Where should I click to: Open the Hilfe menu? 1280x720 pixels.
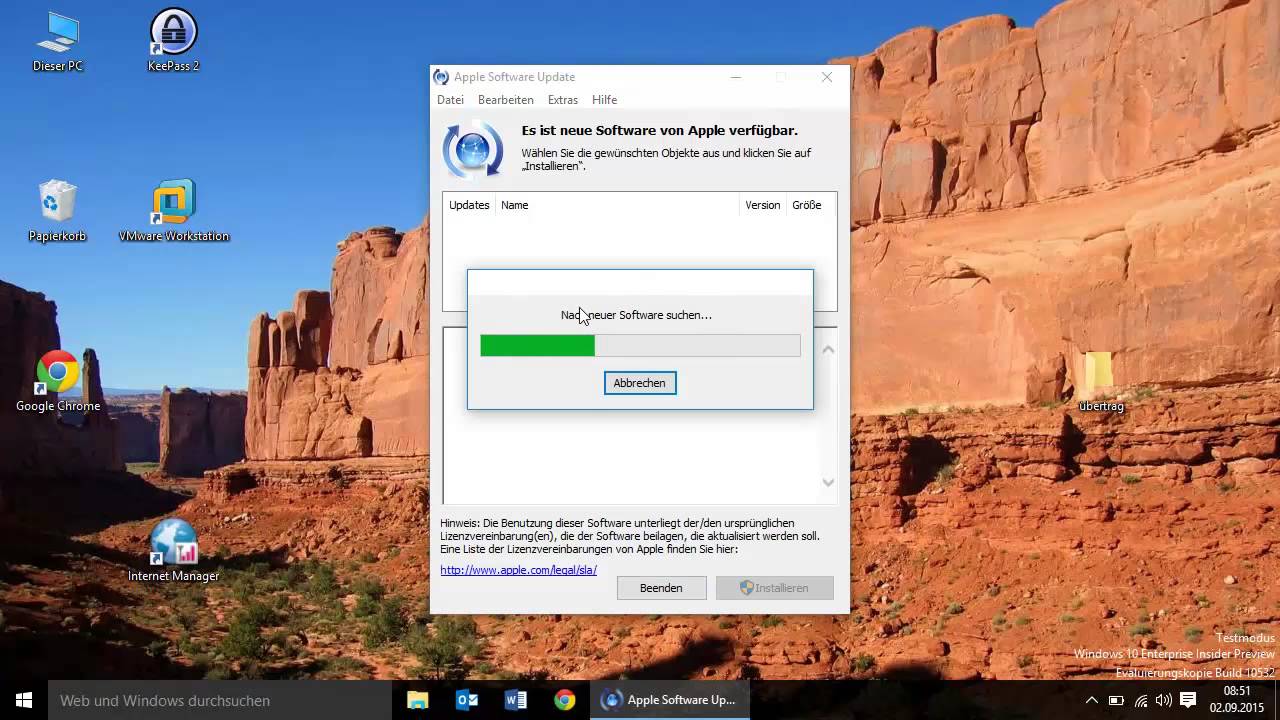pos(604,100)
